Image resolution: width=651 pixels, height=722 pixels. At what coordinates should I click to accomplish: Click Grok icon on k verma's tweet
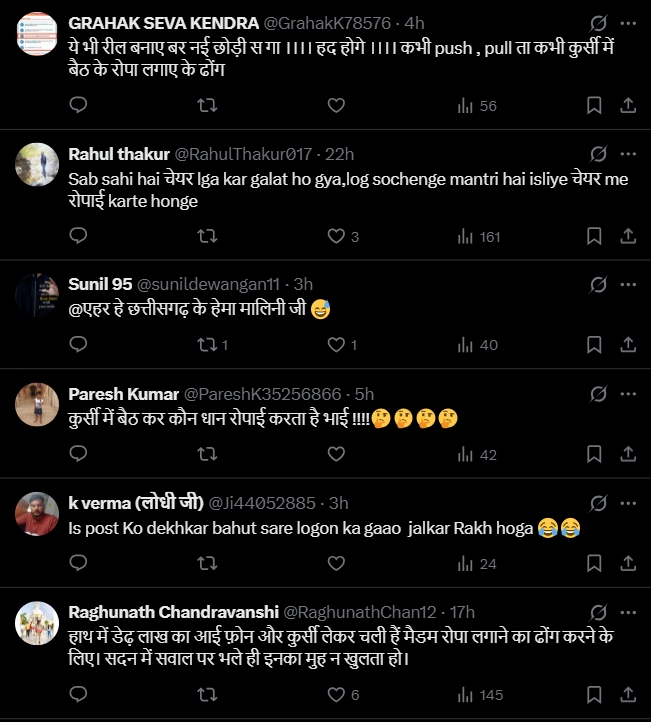click(598, 502)
